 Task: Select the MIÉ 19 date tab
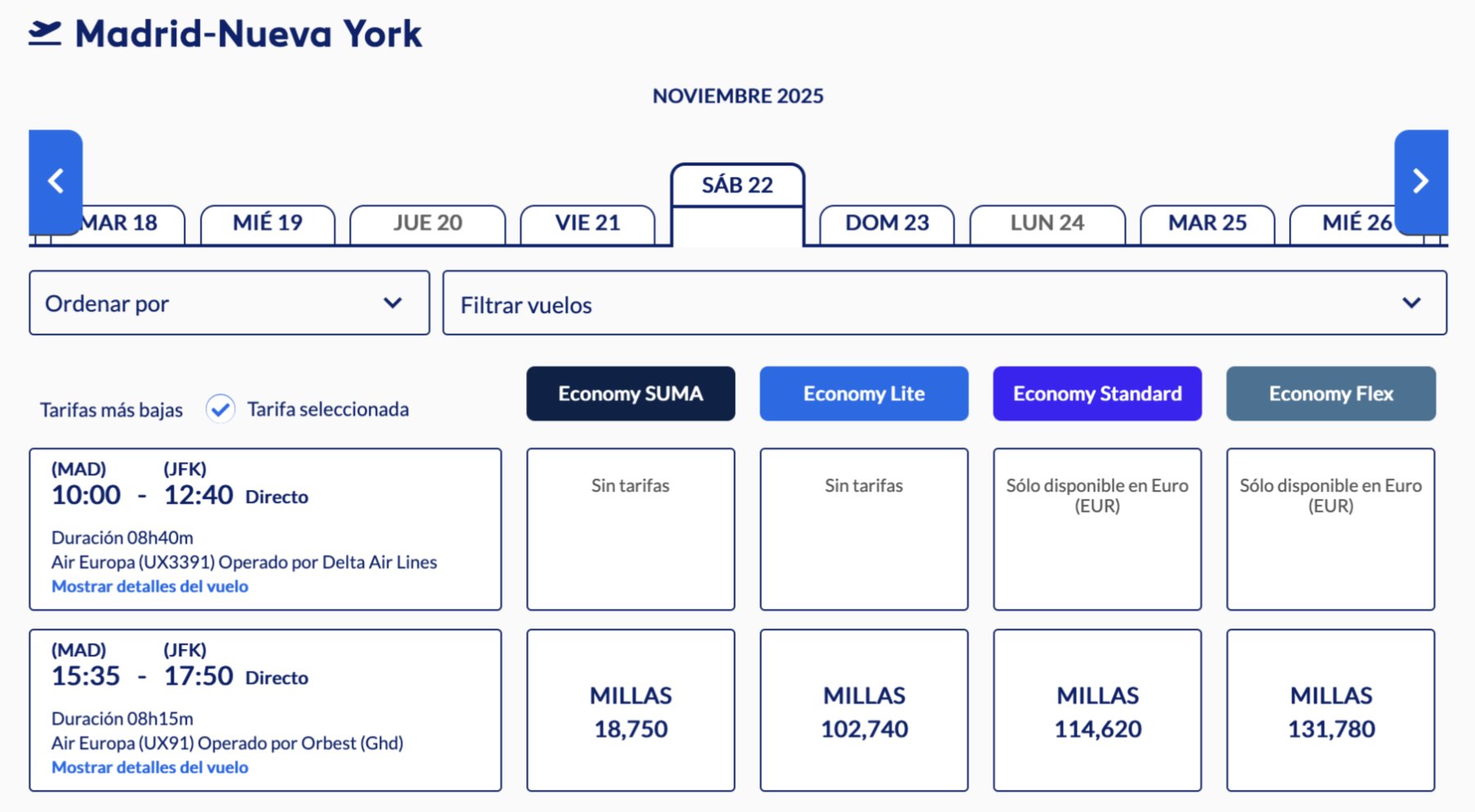click(x=267, y=224)
